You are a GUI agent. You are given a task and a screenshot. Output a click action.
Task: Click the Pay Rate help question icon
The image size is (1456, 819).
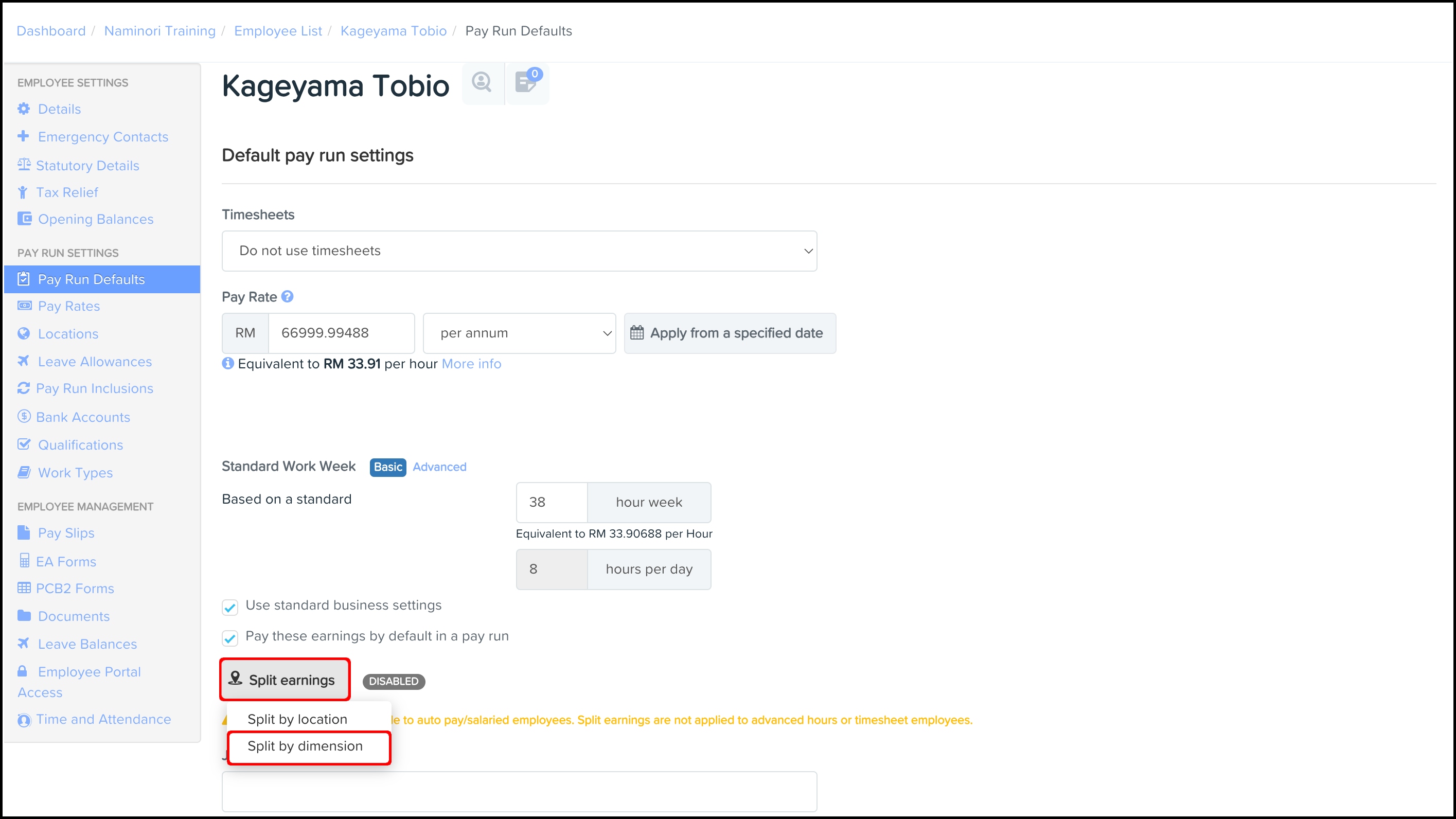(x=287, y=297)
